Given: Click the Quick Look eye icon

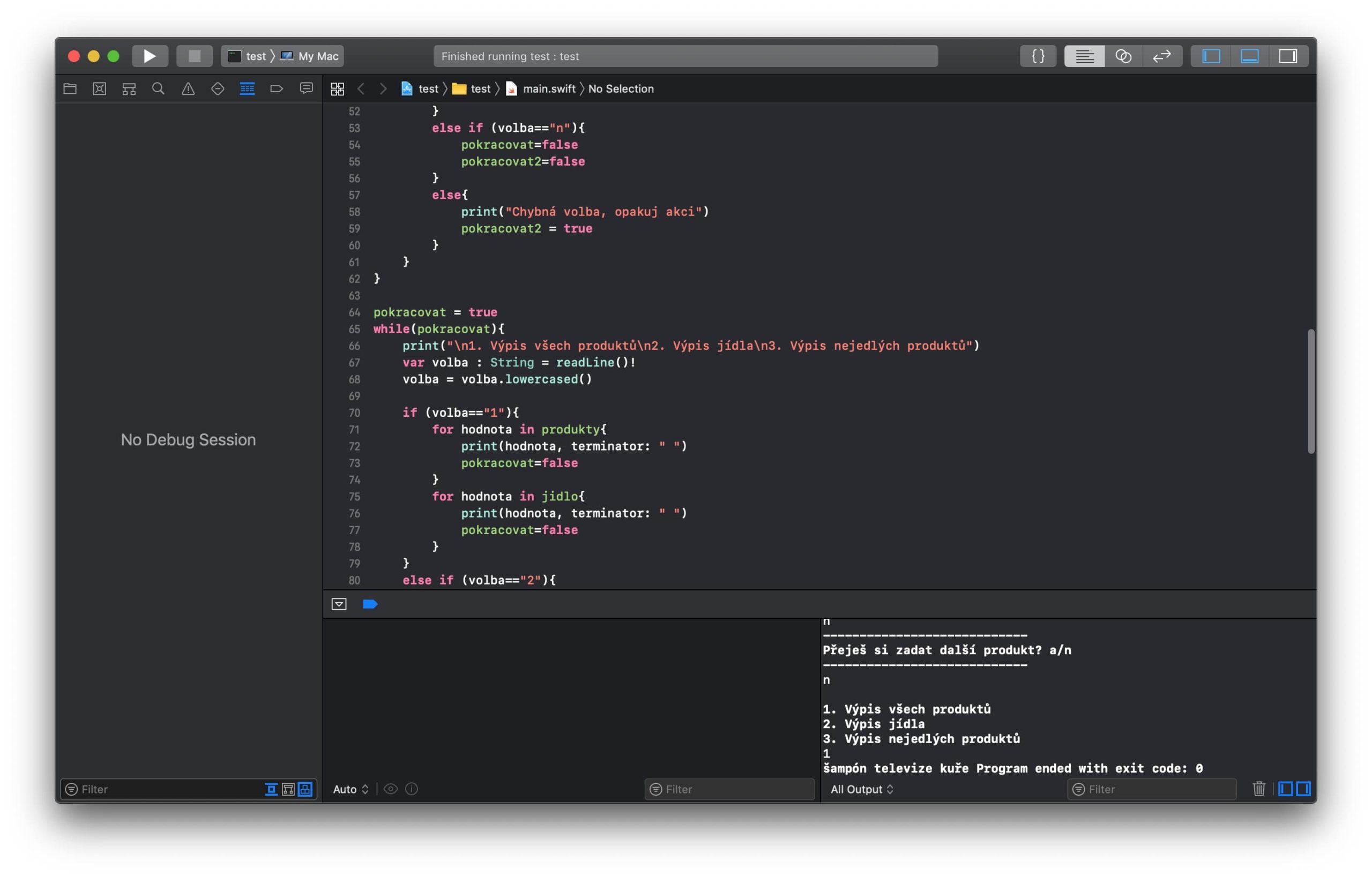Looking at the screenshot, I should [391, 789].
